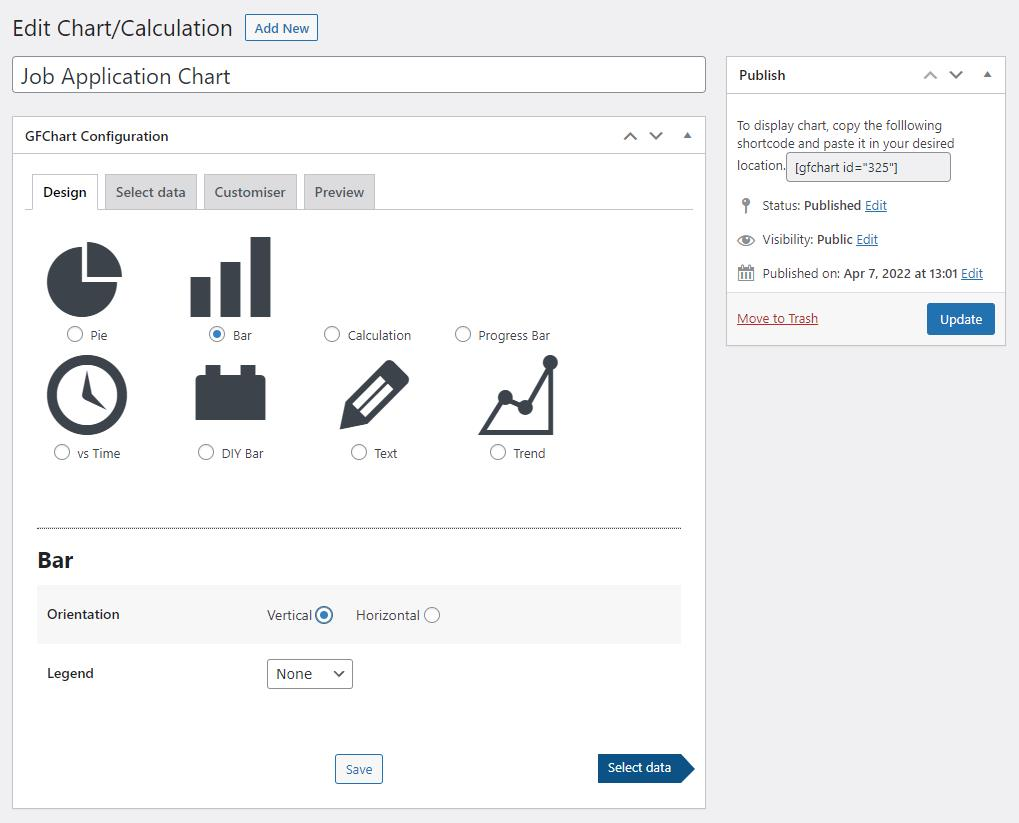1019x823 pixels.
Task: Move GFChart Configuration panel up
Action: (630, 136)
